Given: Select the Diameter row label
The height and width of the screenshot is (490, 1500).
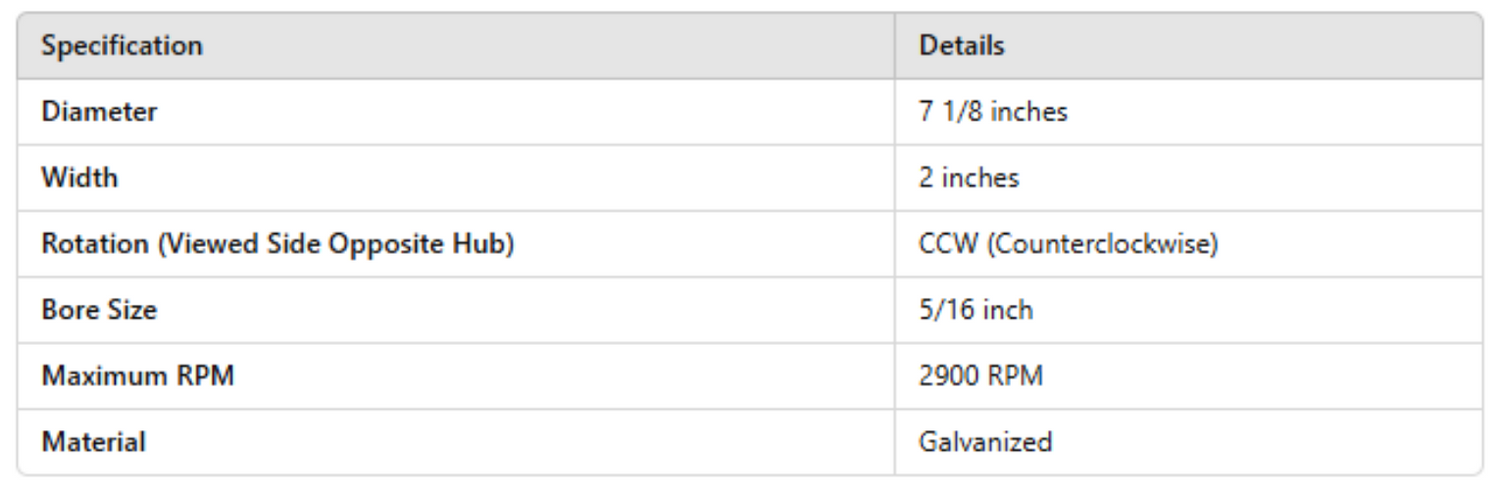Looking at the screenshot, I should 99,112.
